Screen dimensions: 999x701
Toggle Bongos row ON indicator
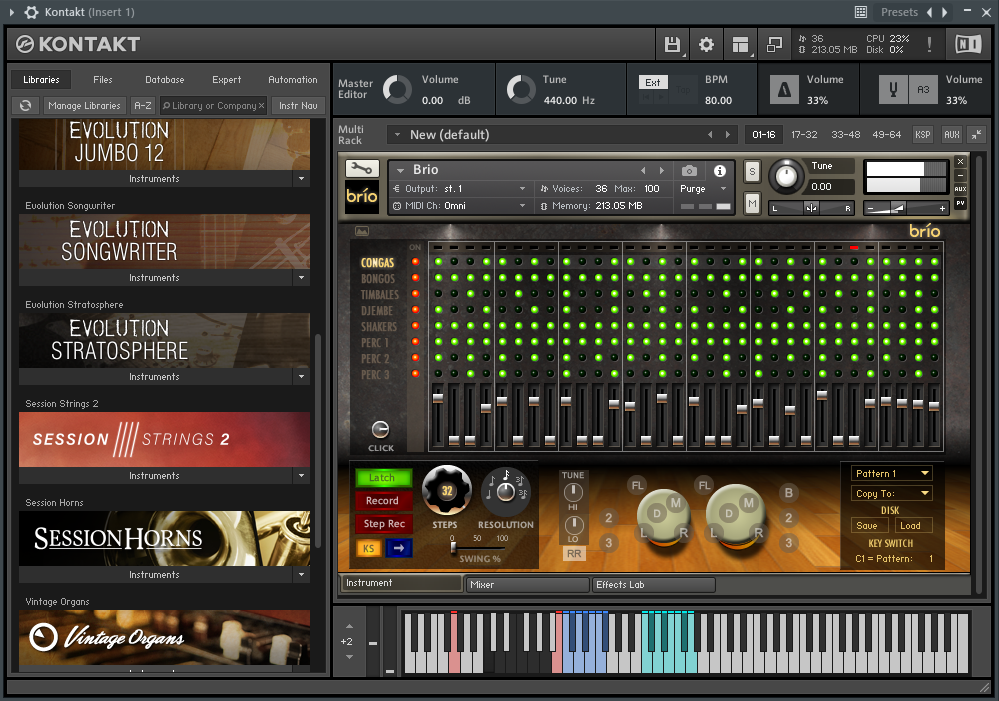(x=415, y=278)
